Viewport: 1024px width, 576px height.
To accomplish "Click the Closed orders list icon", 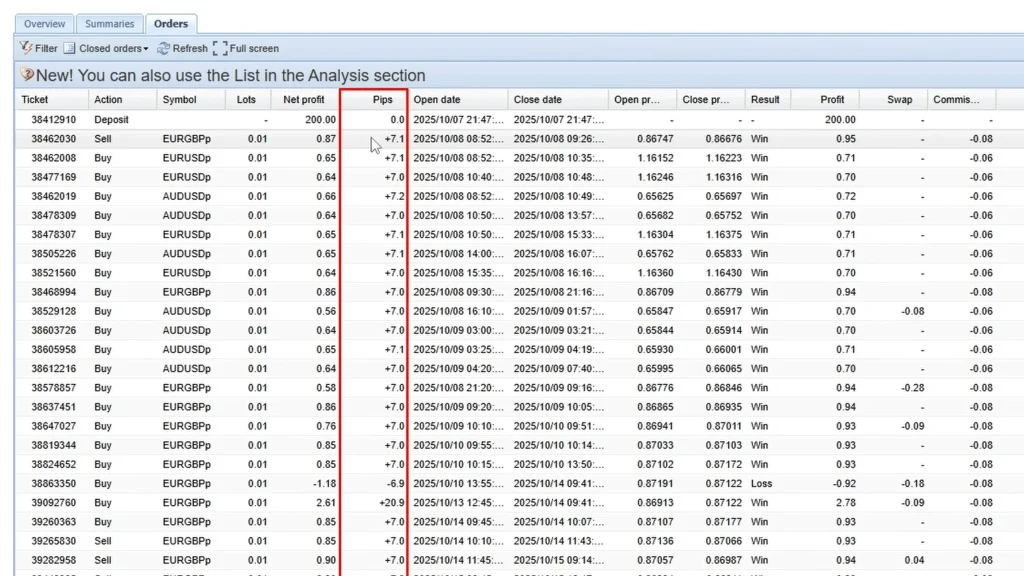I will [x=70, y=48].
